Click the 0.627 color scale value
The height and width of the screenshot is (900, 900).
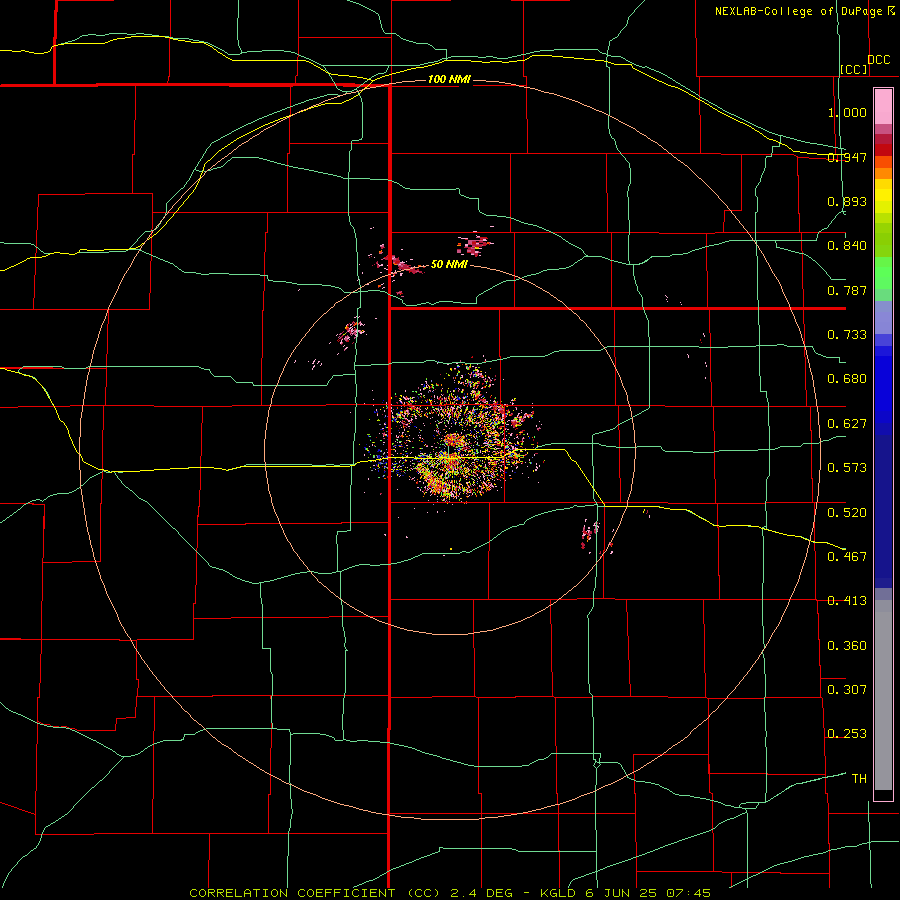point(847,424)
